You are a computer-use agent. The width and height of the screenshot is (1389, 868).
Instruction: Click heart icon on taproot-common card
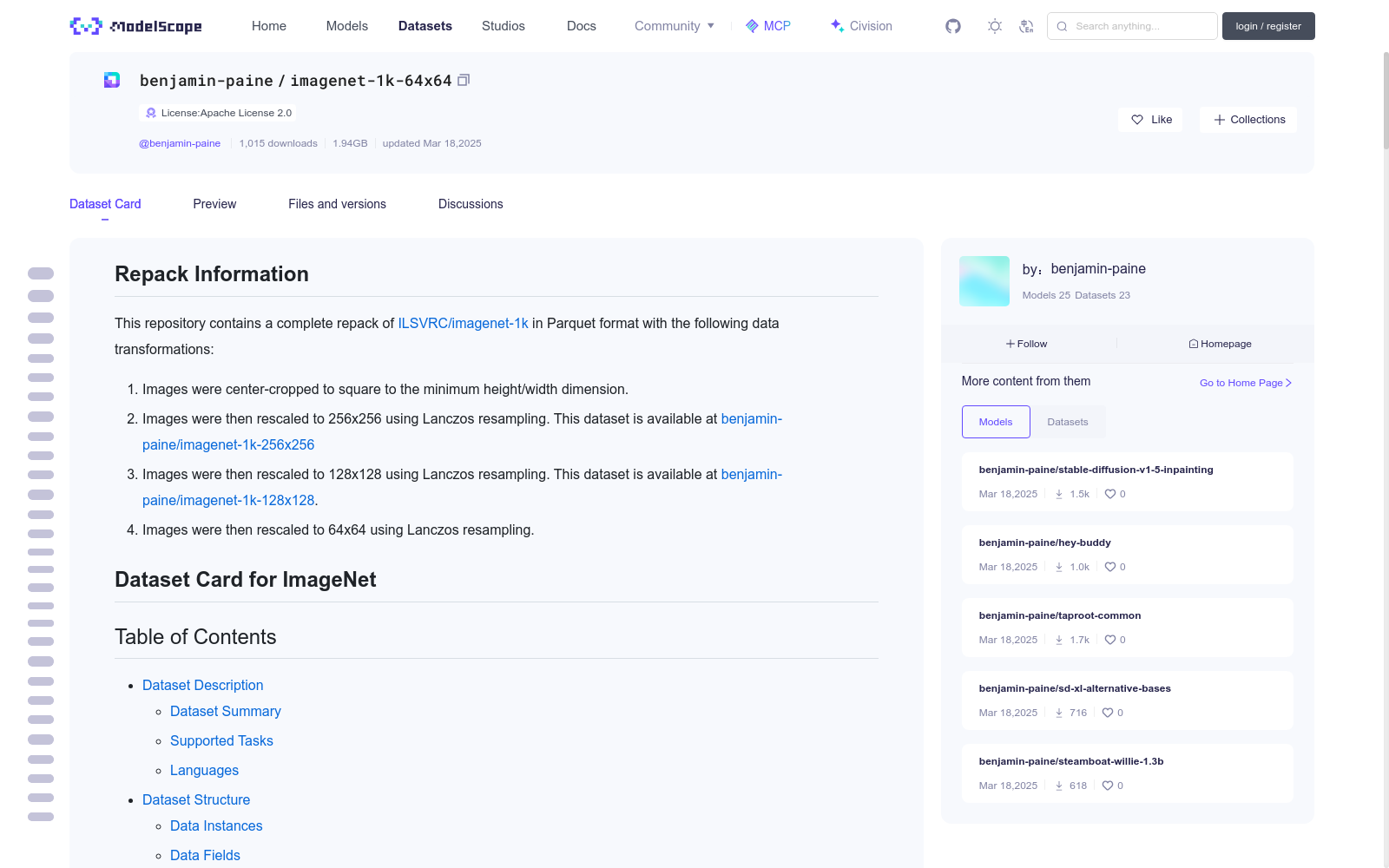[1109, 640]
